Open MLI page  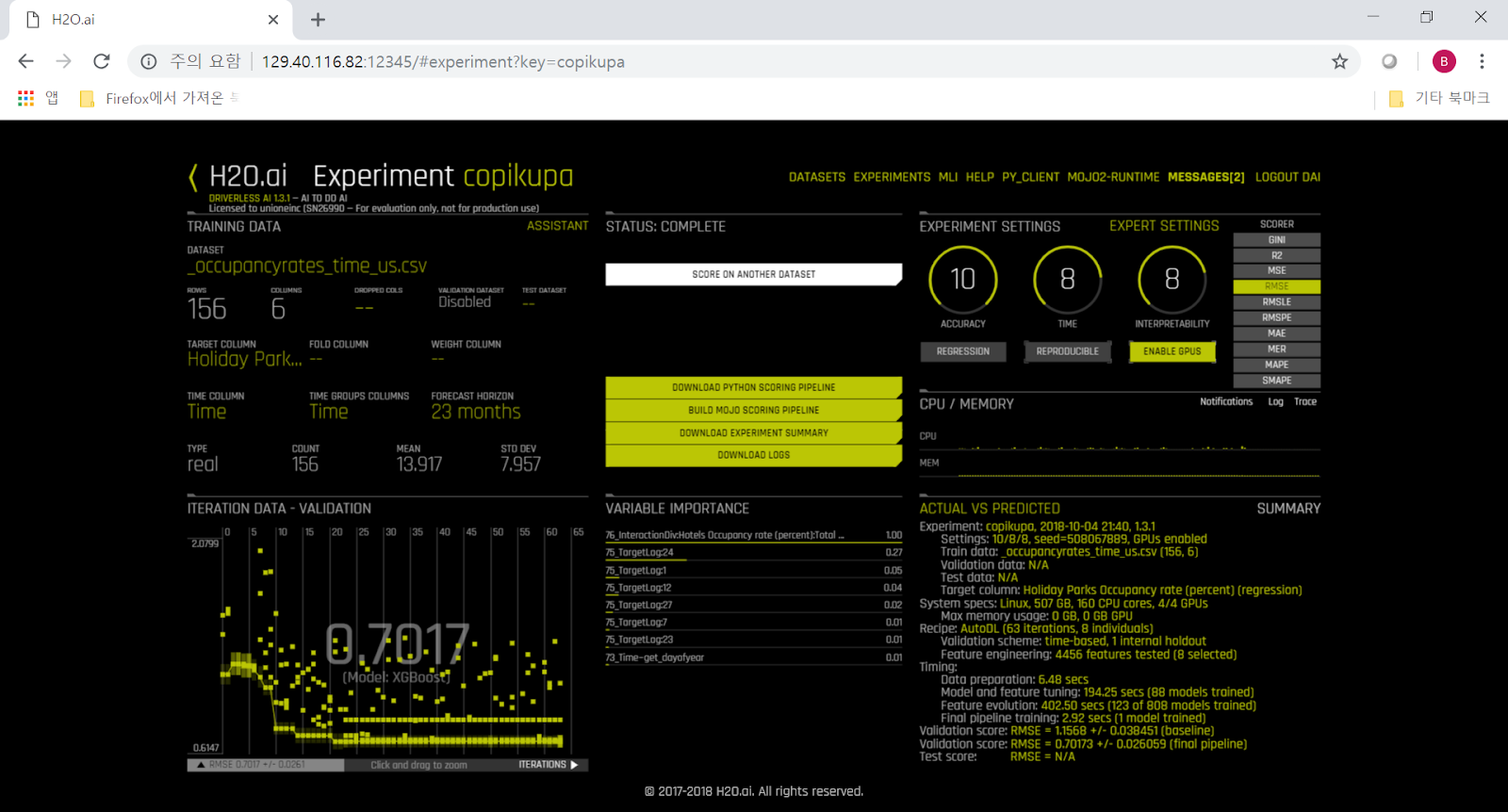click(x=948, y=177)
